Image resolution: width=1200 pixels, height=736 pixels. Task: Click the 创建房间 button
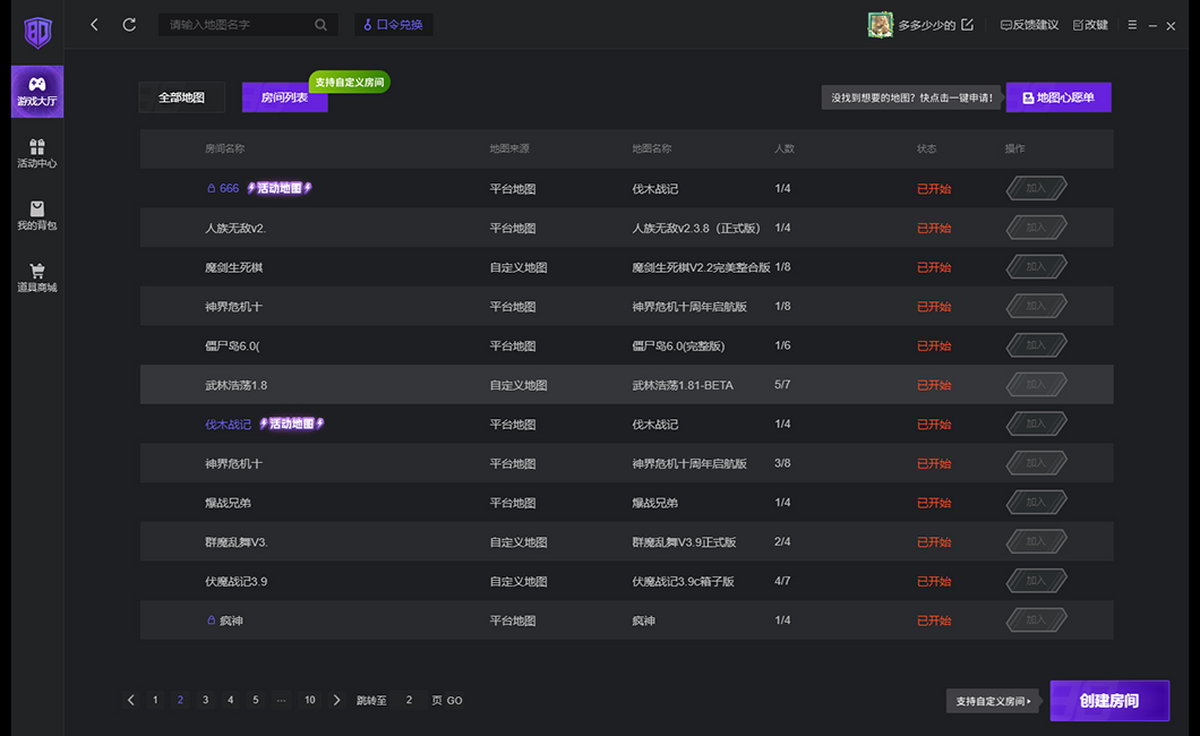(x=1109, y=700)
